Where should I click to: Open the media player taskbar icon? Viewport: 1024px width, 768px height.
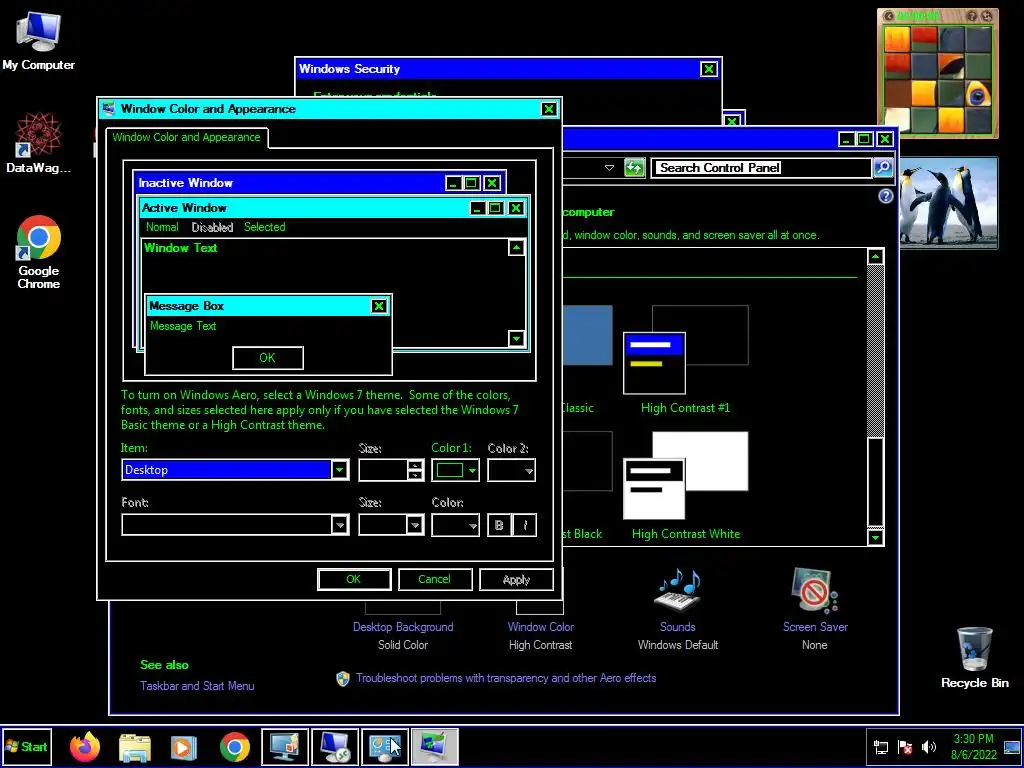click(184, 747)
